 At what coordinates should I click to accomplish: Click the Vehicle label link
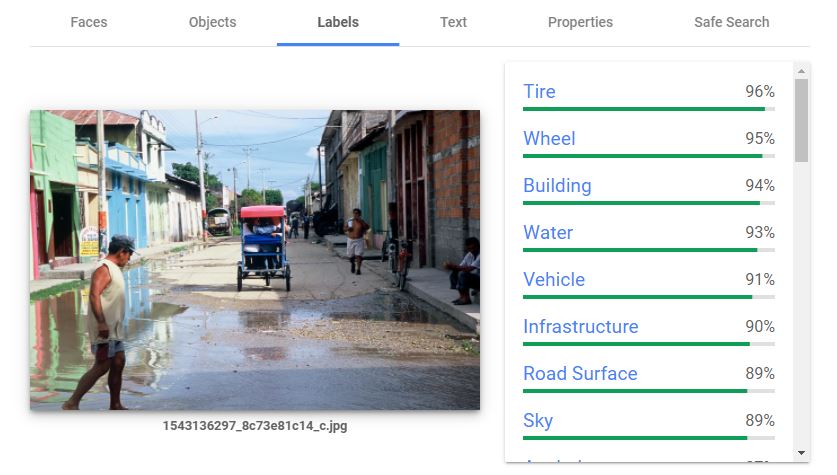click(554, 279)
